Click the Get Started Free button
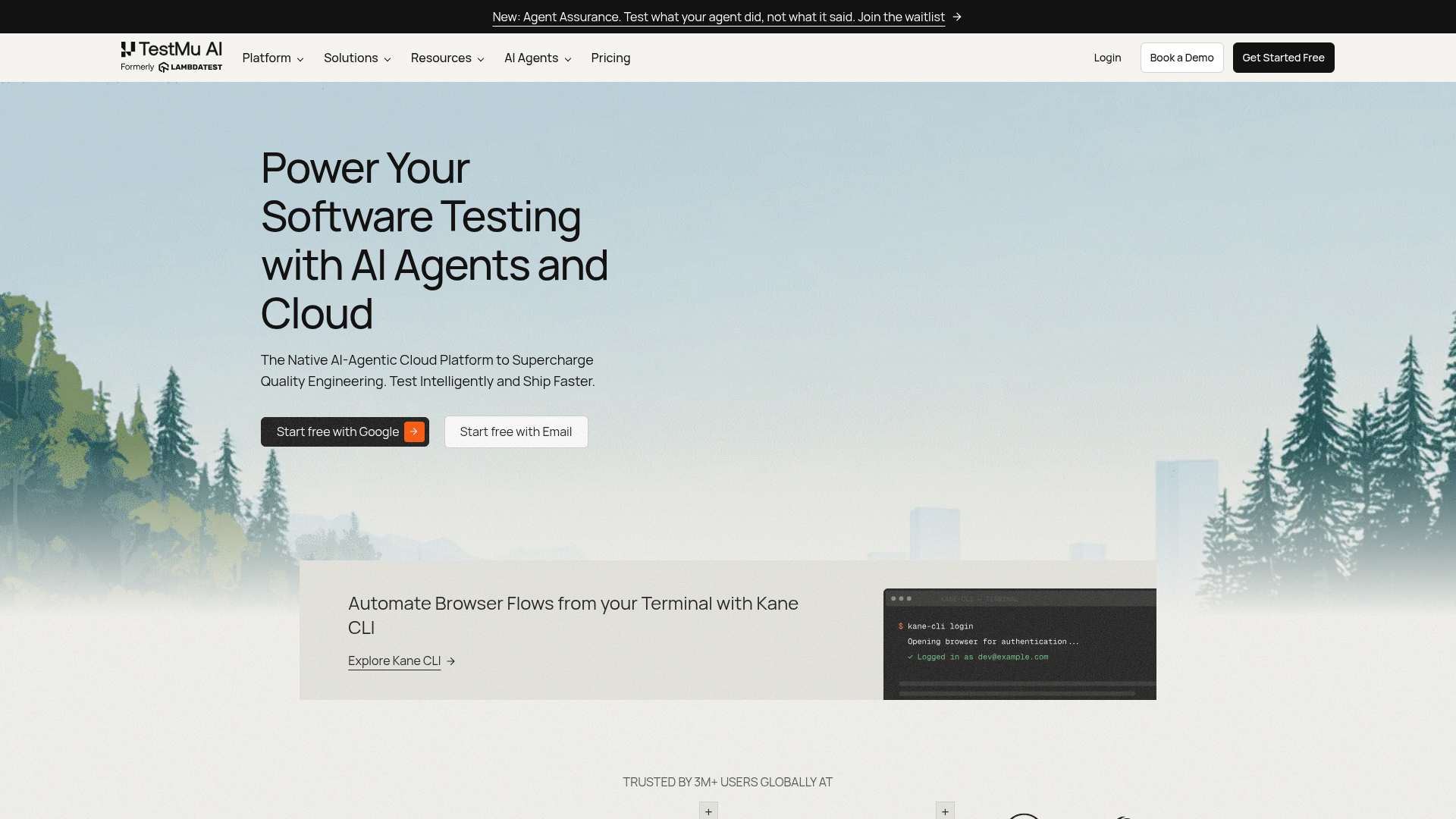Image resolution: width=1456 pixels, height=819 pixels. pos(1283,58)
